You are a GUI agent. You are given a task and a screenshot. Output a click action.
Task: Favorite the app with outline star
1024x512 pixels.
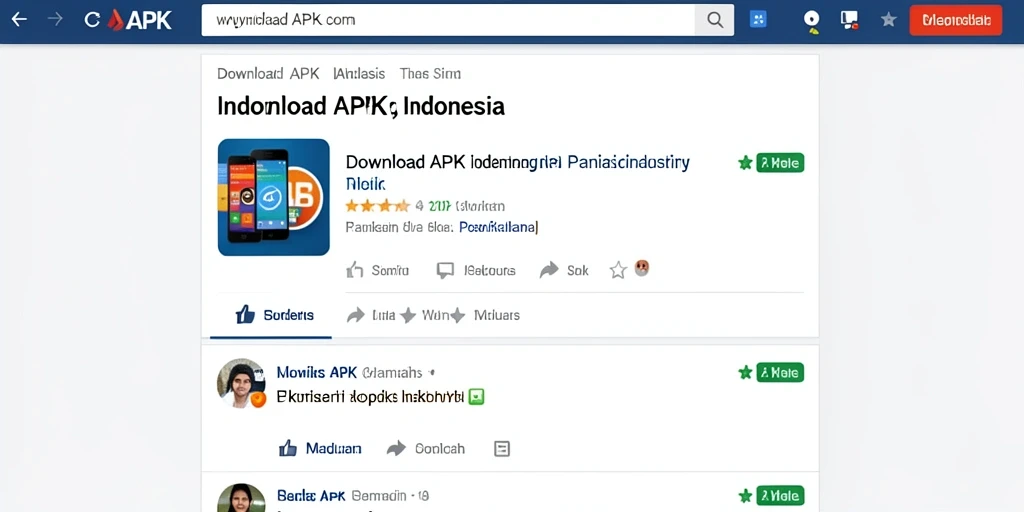(618, 270)
